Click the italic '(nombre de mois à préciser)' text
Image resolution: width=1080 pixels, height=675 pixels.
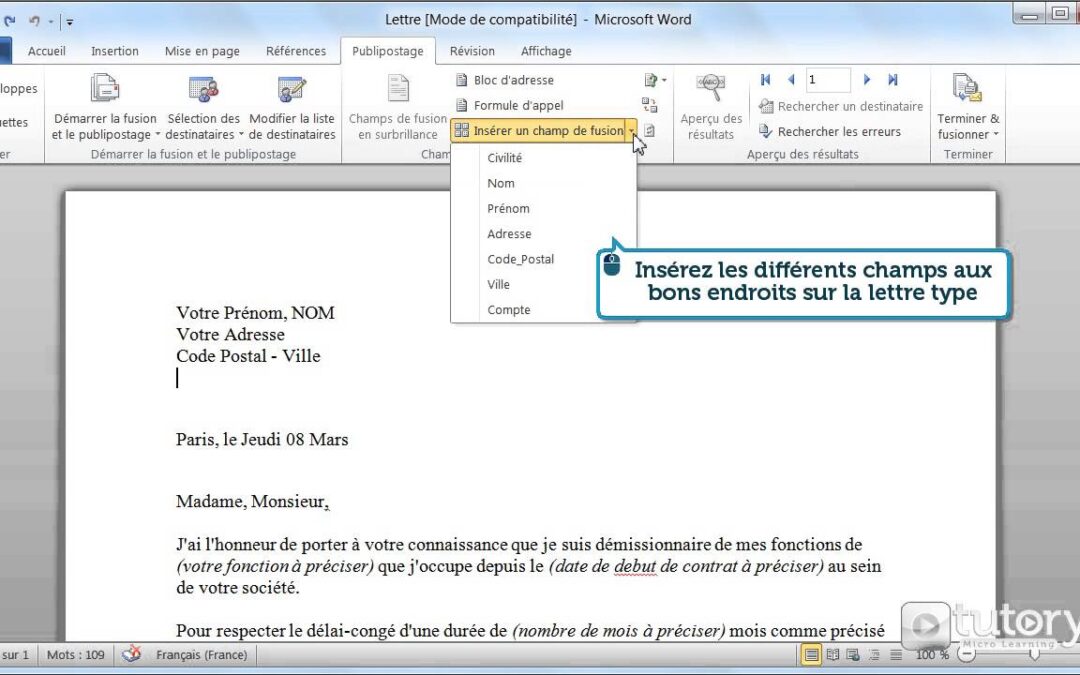point(619,630)
